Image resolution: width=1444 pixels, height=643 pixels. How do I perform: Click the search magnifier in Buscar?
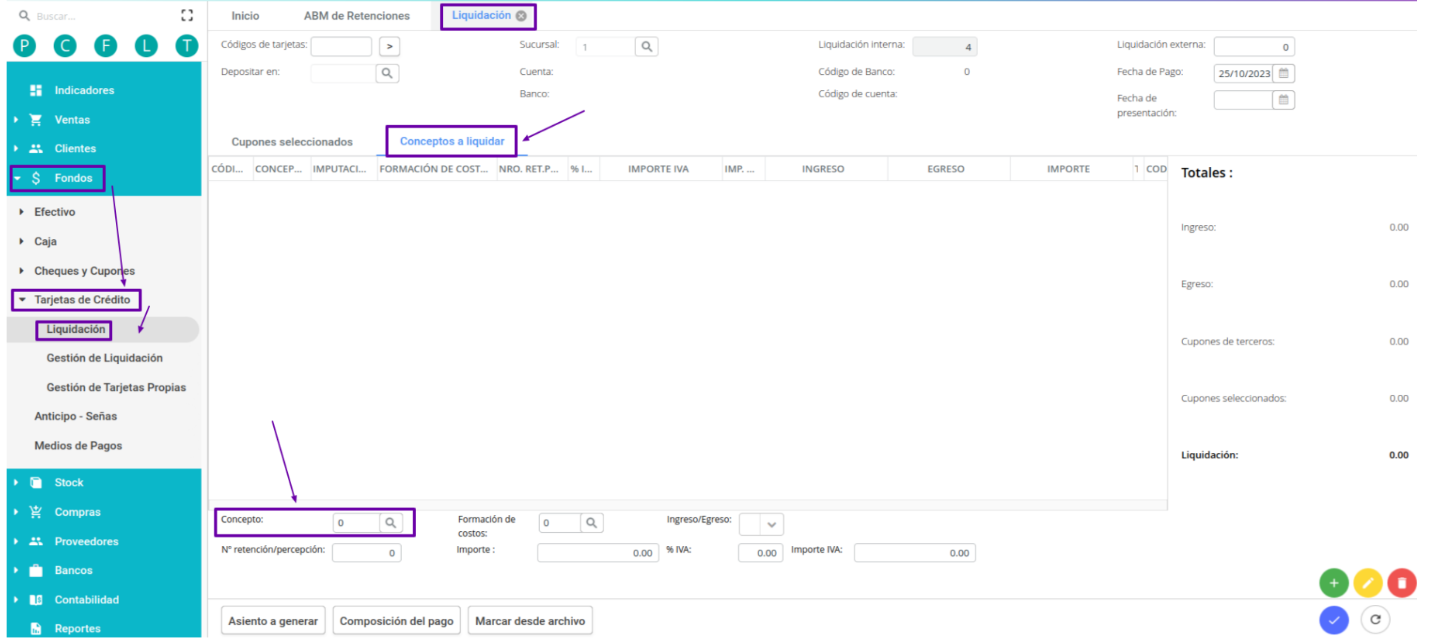(x=25, y=17)
